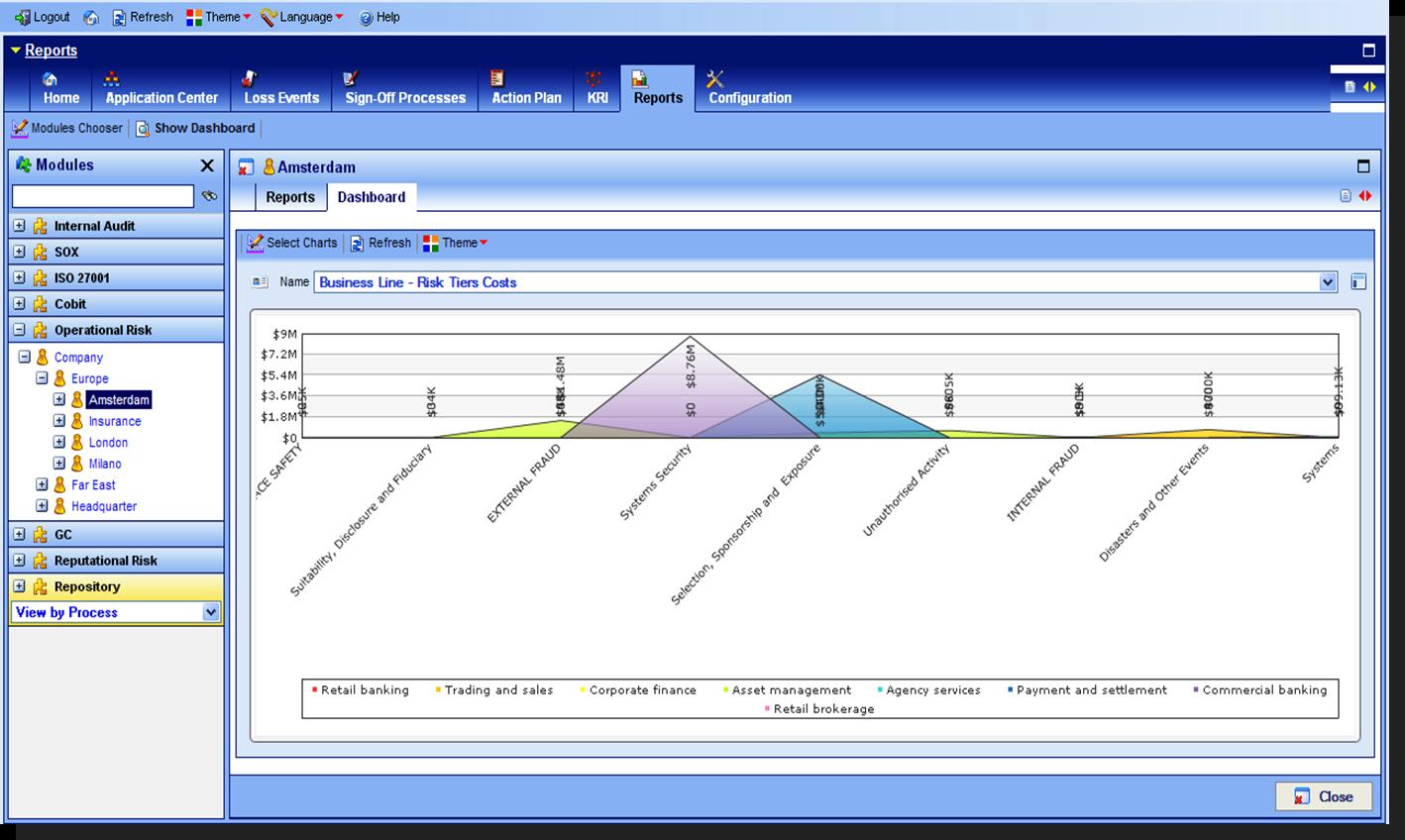This screenshot has width=1405, height=840.
Task: Click the red arrows icon in Amsterdam panel
Action: (x=1365, y=196)
